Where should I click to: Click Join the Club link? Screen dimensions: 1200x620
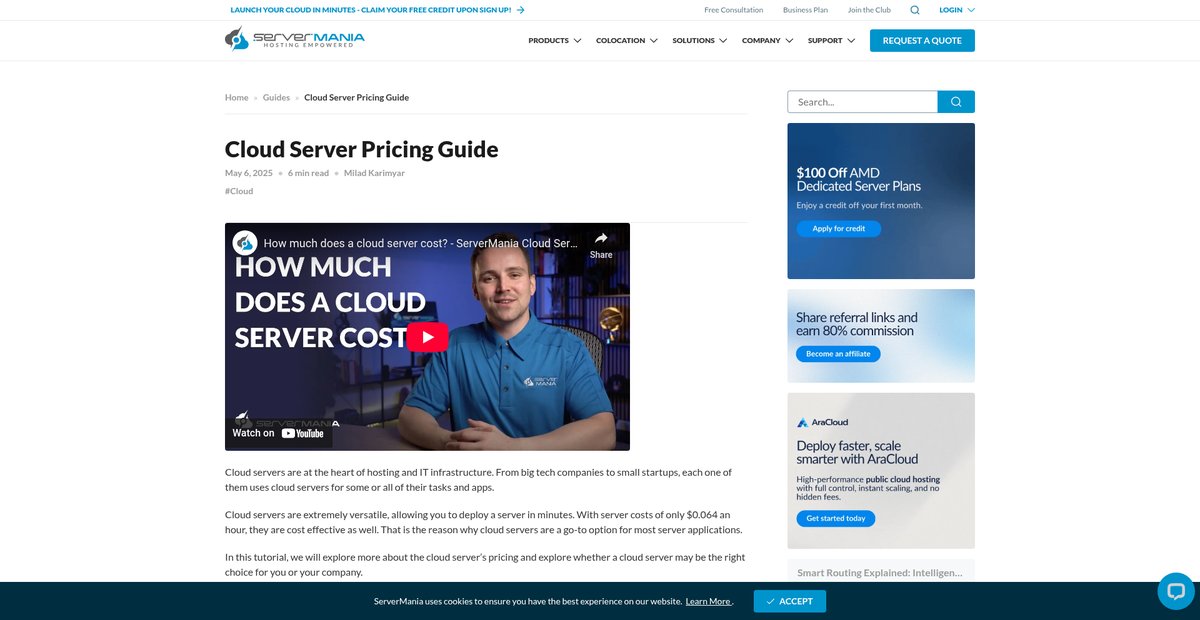click(x=869, y=10)
